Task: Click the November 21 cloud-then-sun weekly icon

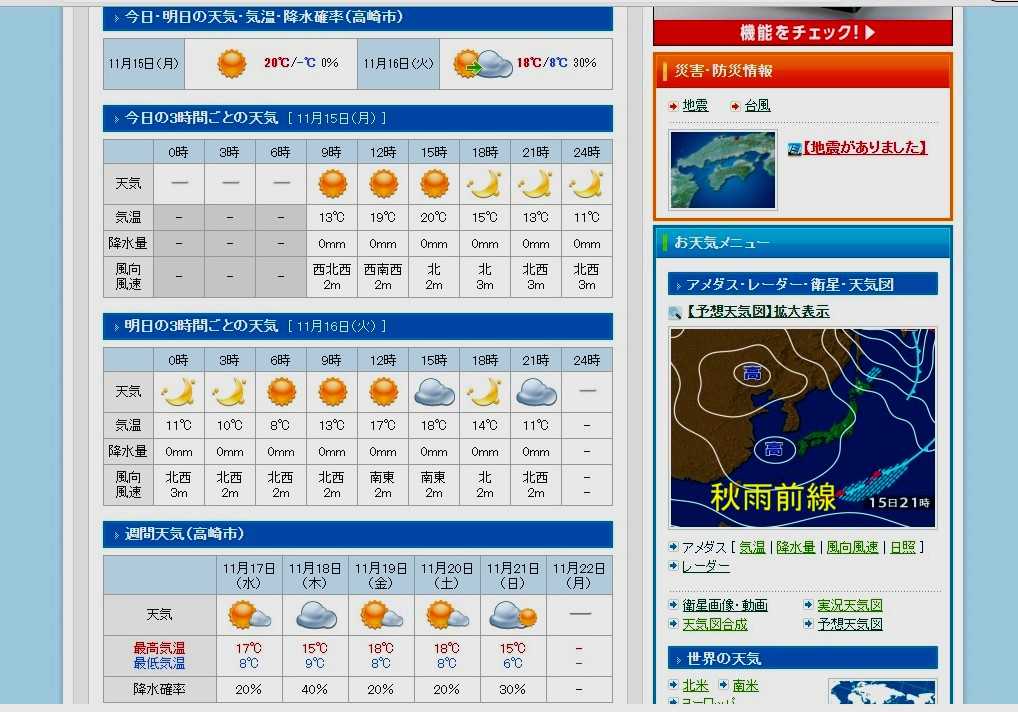Action: point(513,615)
